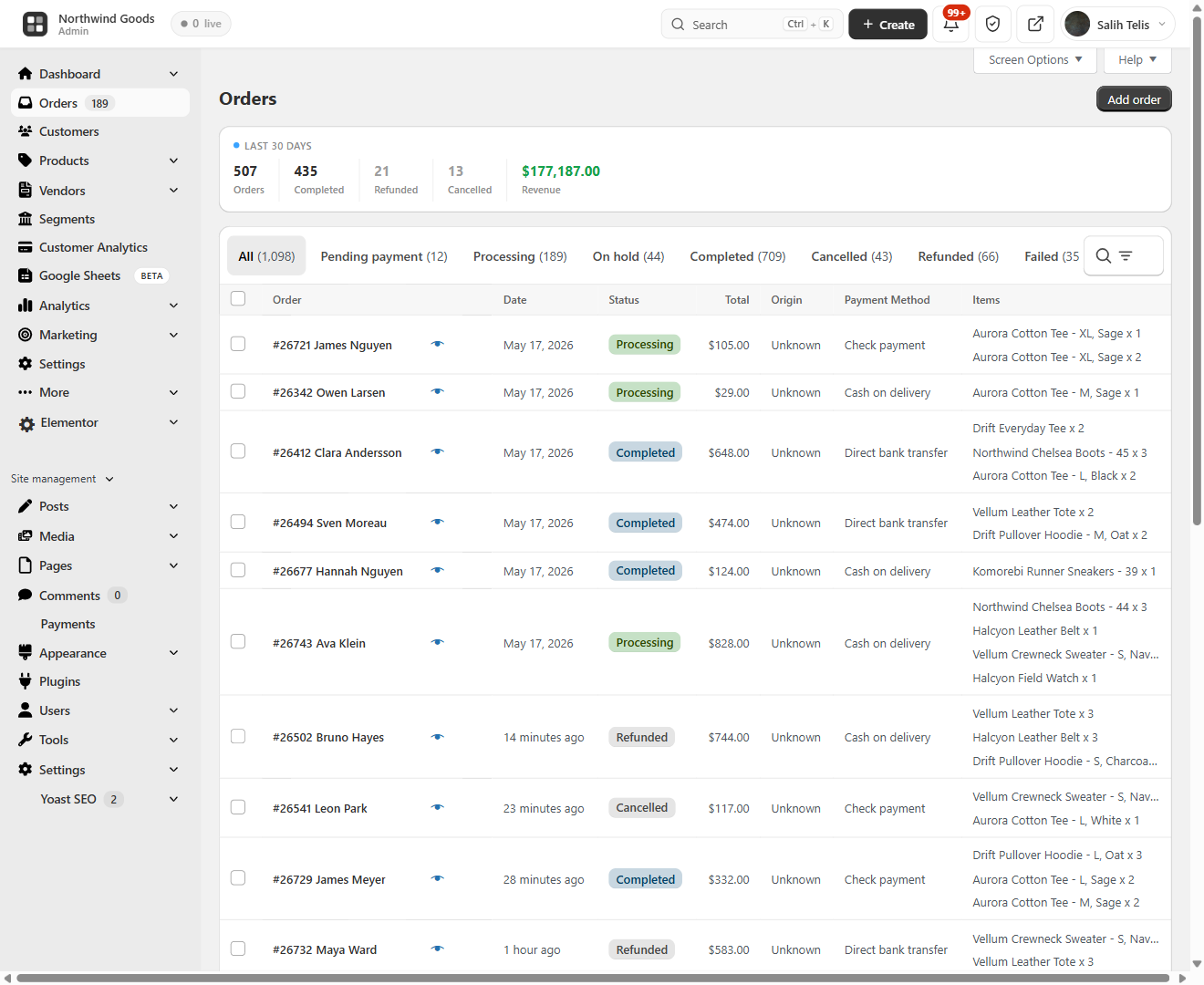Viewport: 1204px width, 985px height.
Task: Click the shield security icon
Action: (x=993, y=24)
